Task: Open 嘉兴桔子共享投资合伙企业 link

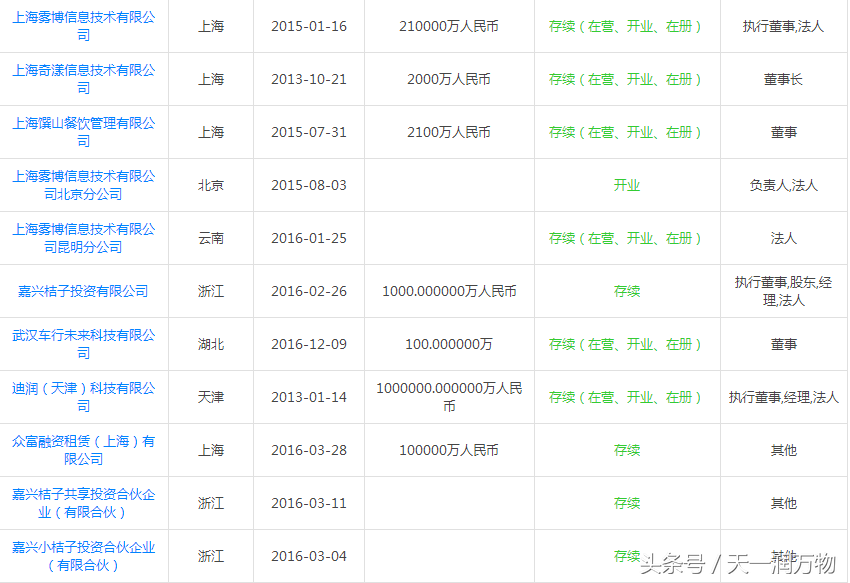Action: [x=83, y=503]
